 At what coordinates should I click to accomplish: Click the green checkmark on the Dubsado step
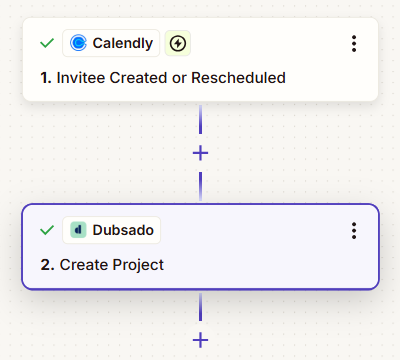[x=47, y=230]
